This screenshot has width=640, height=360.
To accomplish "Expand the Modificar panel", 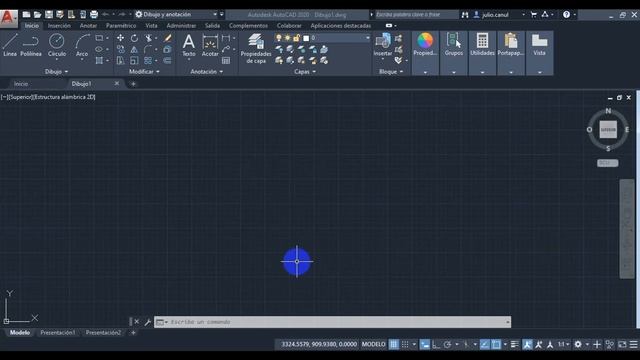I will coord(144,71).
